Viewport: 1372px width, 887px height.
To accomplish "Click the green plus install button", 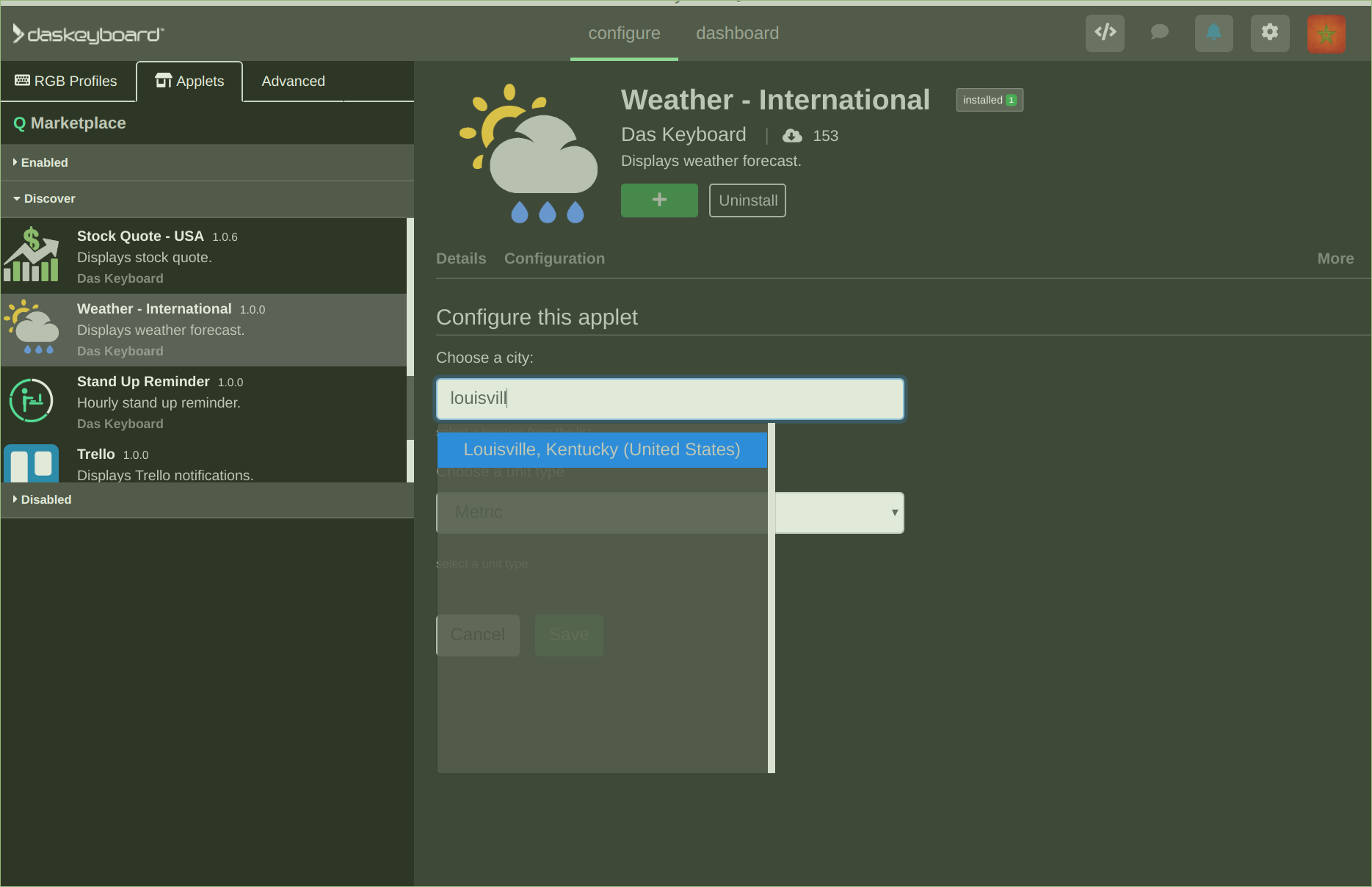I will (658, 200).
